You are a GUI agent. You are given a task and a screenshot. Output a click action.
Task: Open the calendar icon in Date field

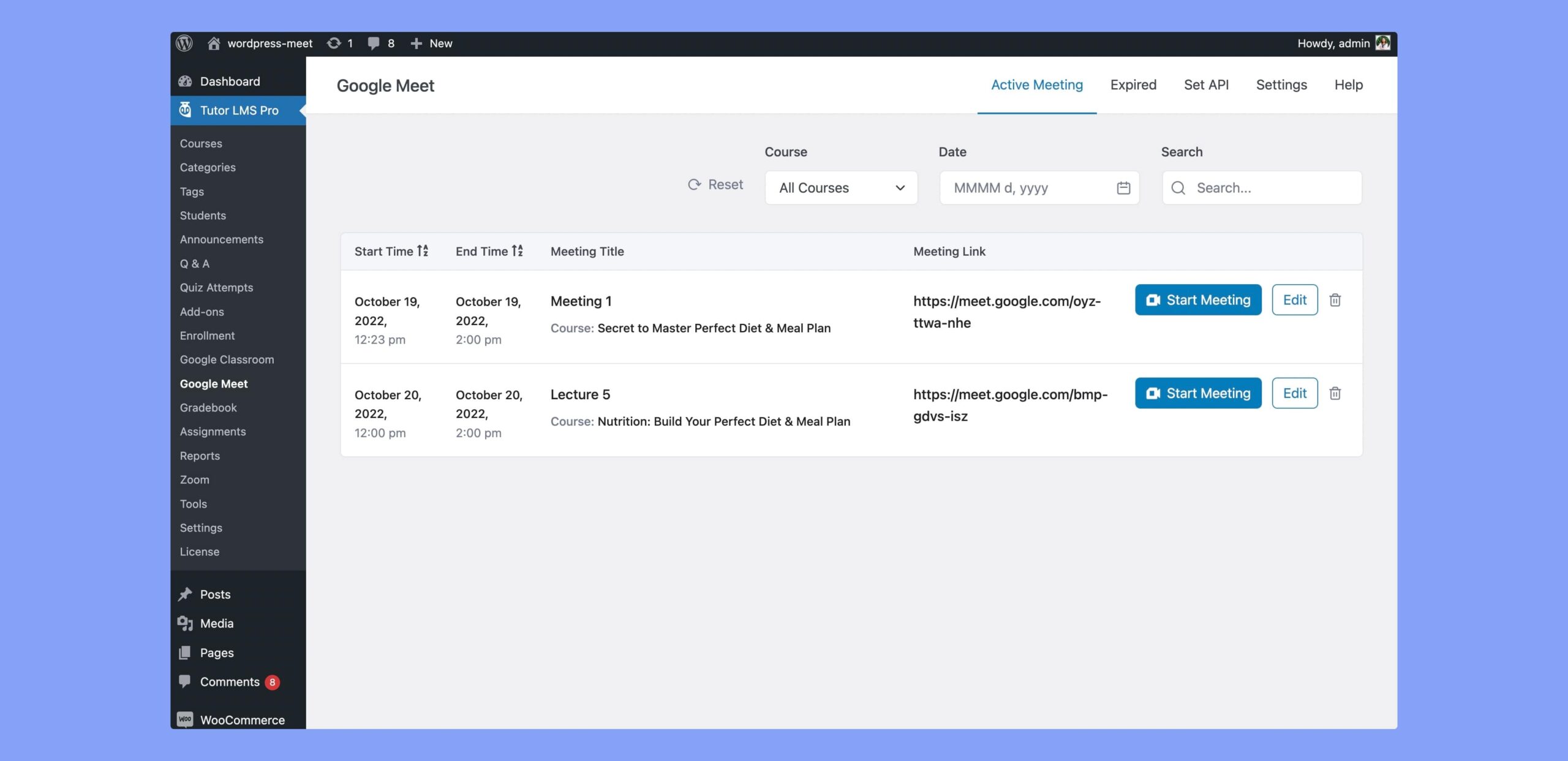click(1123, 188)
